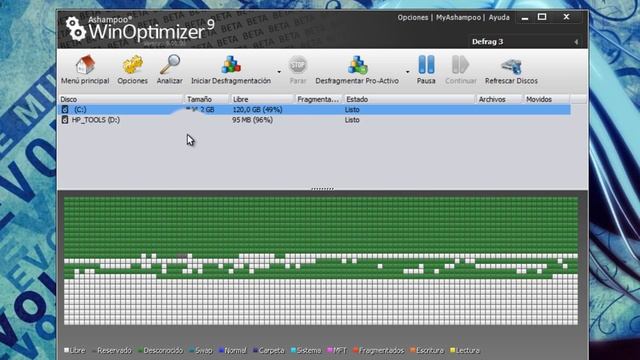Sort by the Archivos column header
Image resolution: width=640 pixels, height=360 pixels.
(x=500, y=99)
